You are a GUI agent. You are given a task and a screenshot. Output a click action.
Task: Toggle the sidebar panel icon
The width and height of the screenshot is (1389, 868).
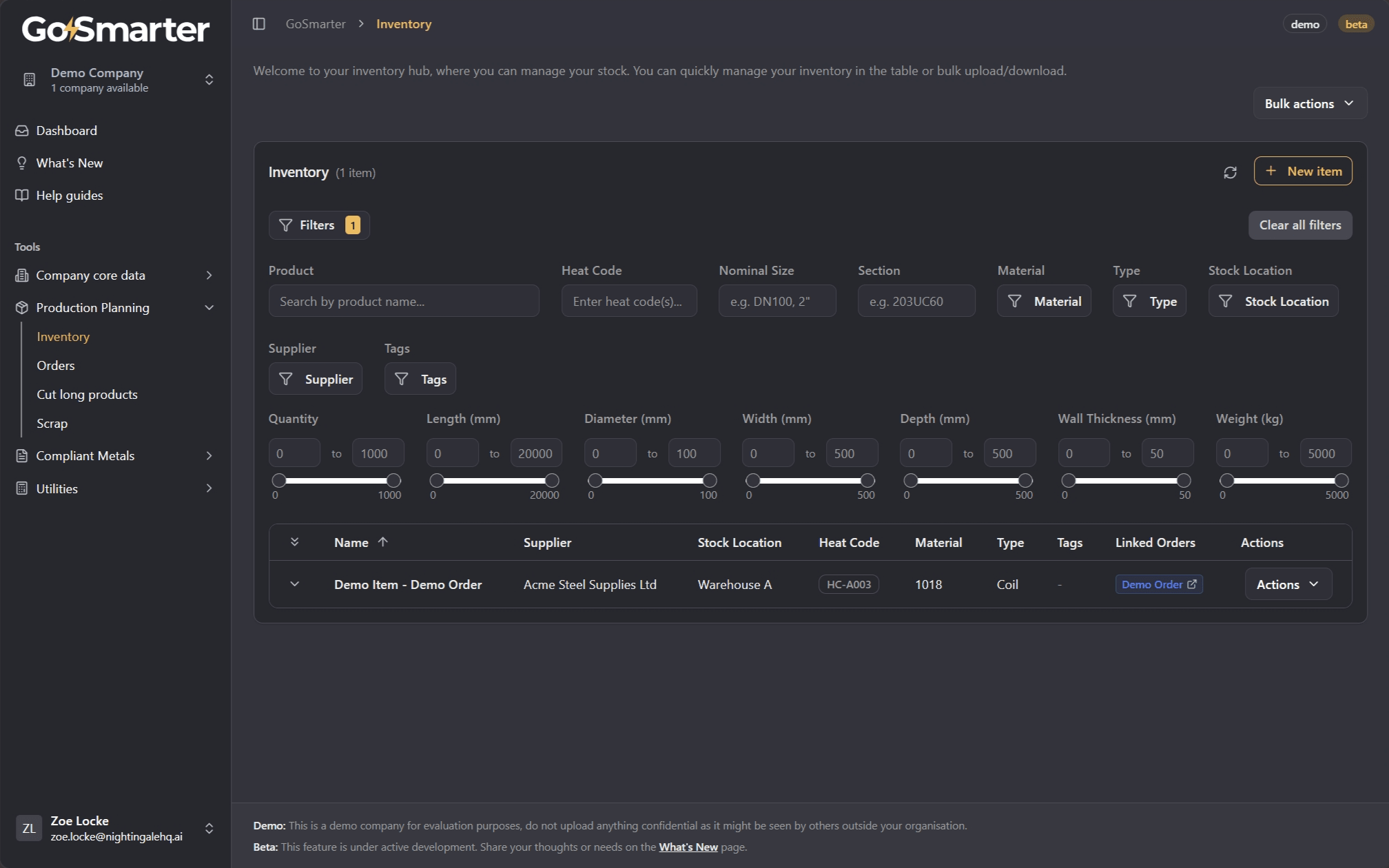(259, 24)
